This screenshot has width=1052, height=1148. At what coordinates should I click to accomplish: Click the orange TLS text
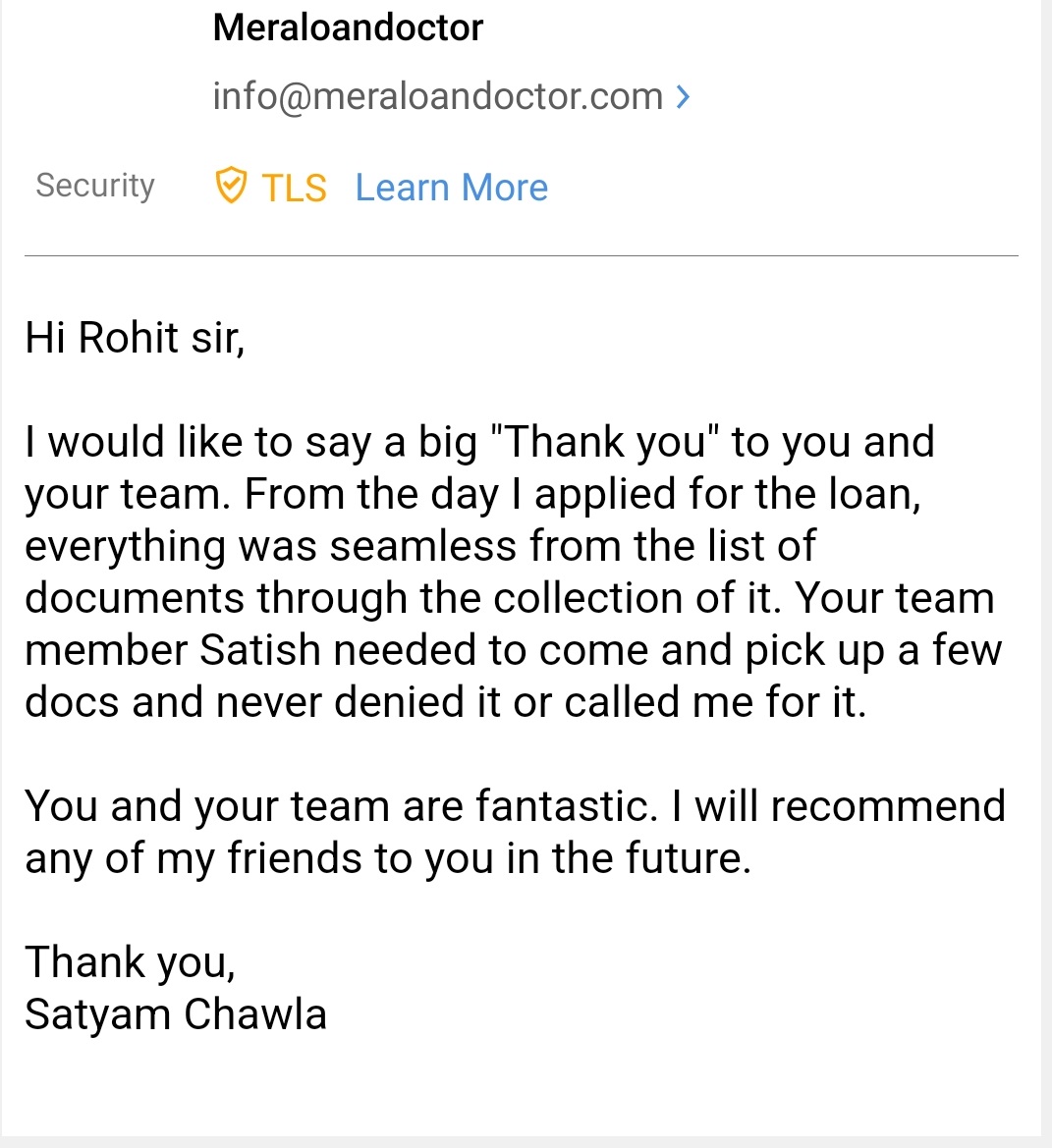click(x=294, y=188)
